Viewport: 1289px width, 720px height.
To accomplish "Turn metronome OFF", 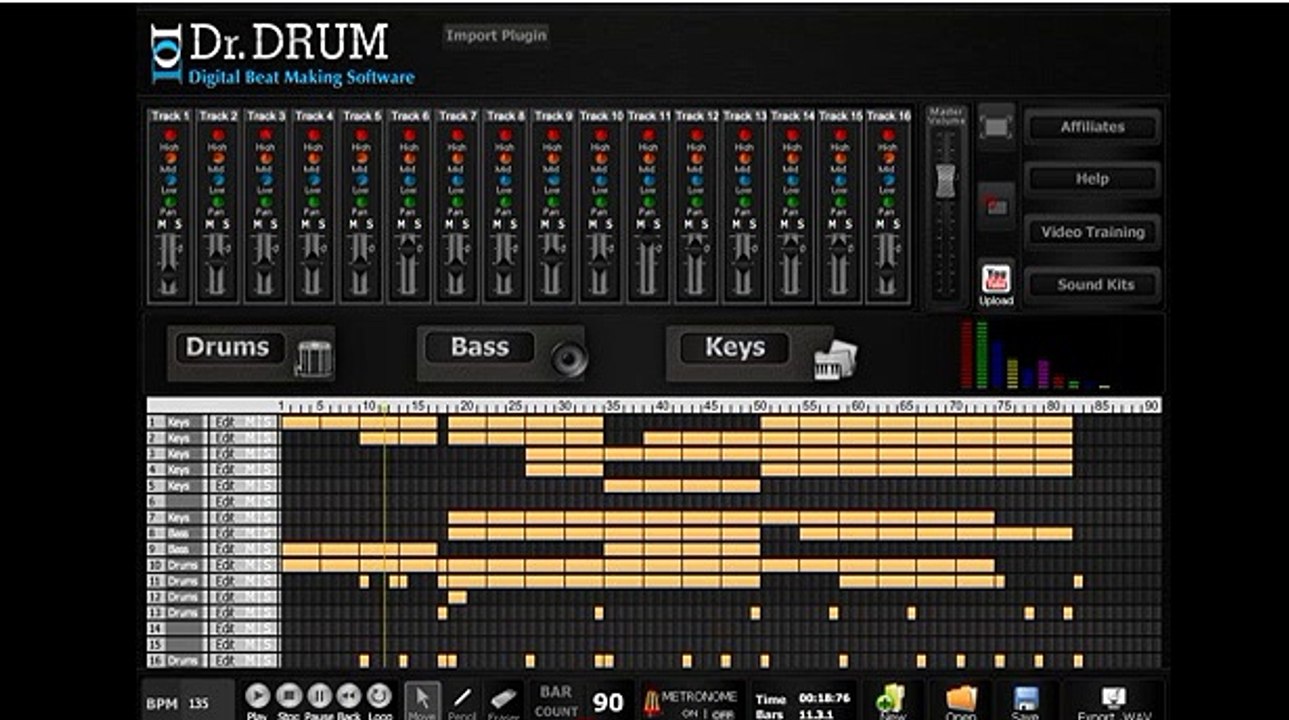I will click(723, 714).
